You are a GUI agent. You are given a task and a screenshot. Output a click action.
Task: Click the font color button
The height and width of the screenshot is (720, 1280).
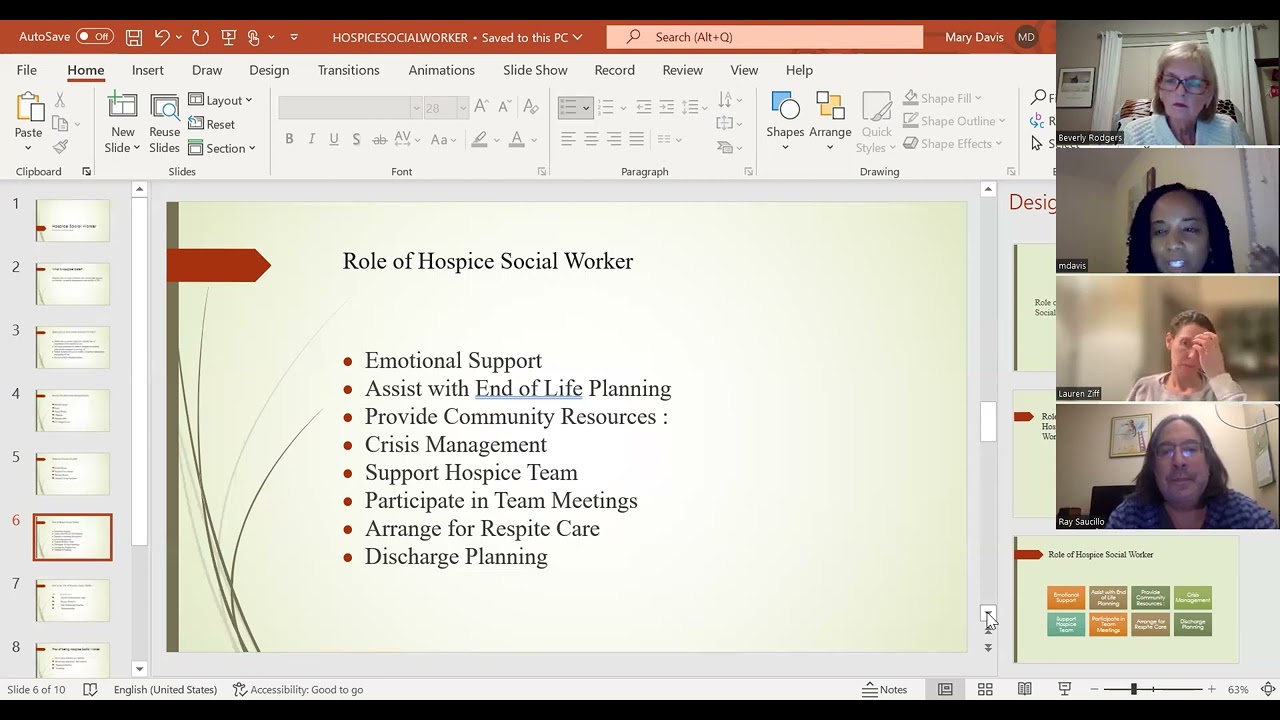[x=517, y=139]
